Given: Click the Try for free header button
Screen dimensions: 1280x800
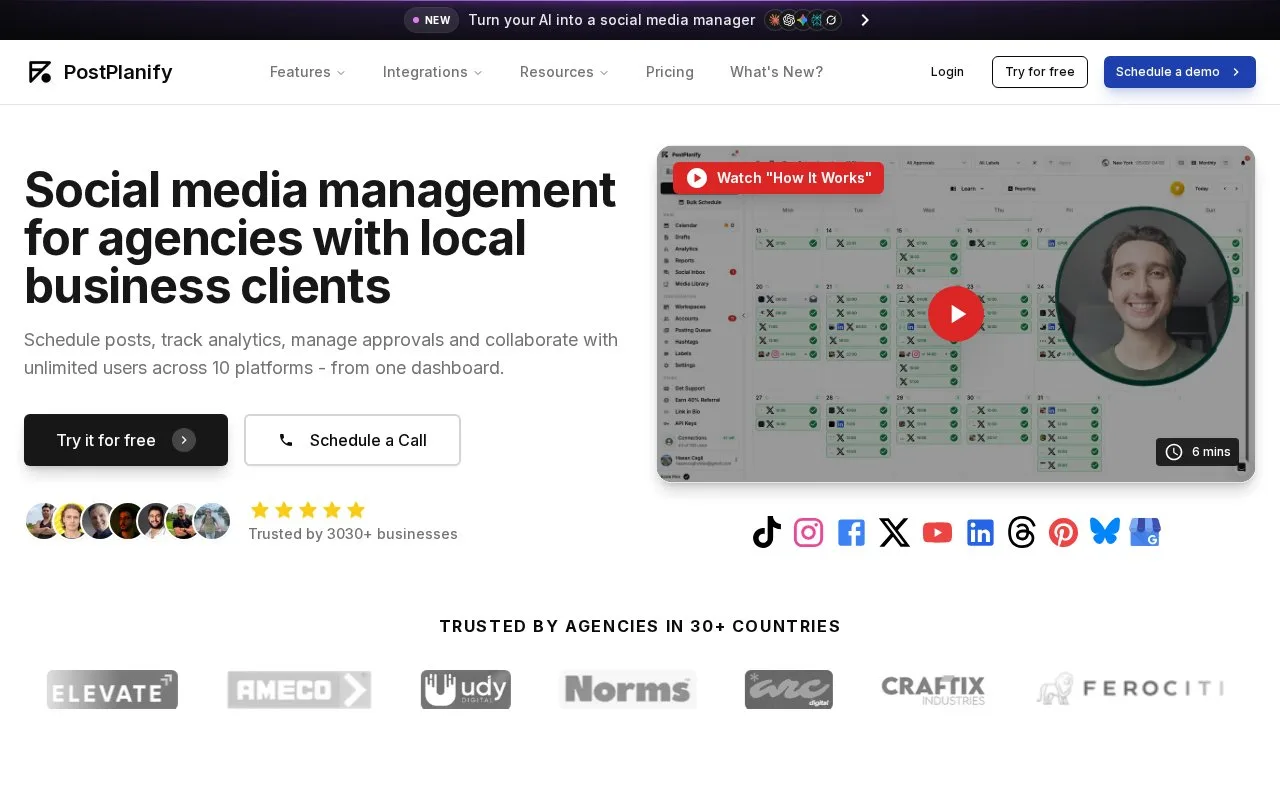Looking at the screenshot, I should (1040, 72).
